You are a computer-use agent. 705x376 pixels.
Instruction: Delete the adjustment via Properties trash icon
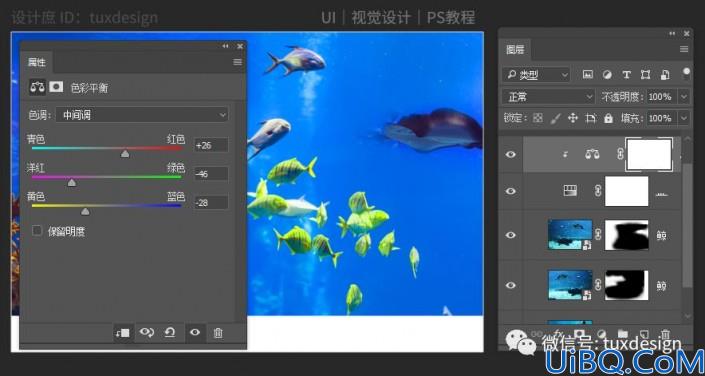[218, 333]
